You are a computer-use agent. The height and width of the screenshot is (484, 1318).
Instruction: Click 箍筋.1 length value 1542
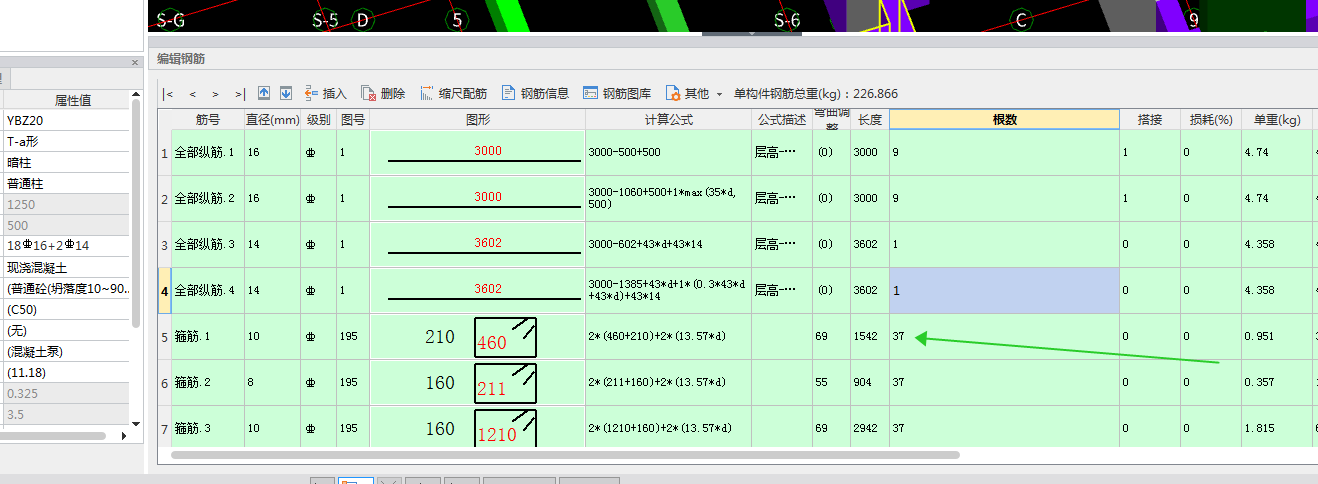point(870,336)
